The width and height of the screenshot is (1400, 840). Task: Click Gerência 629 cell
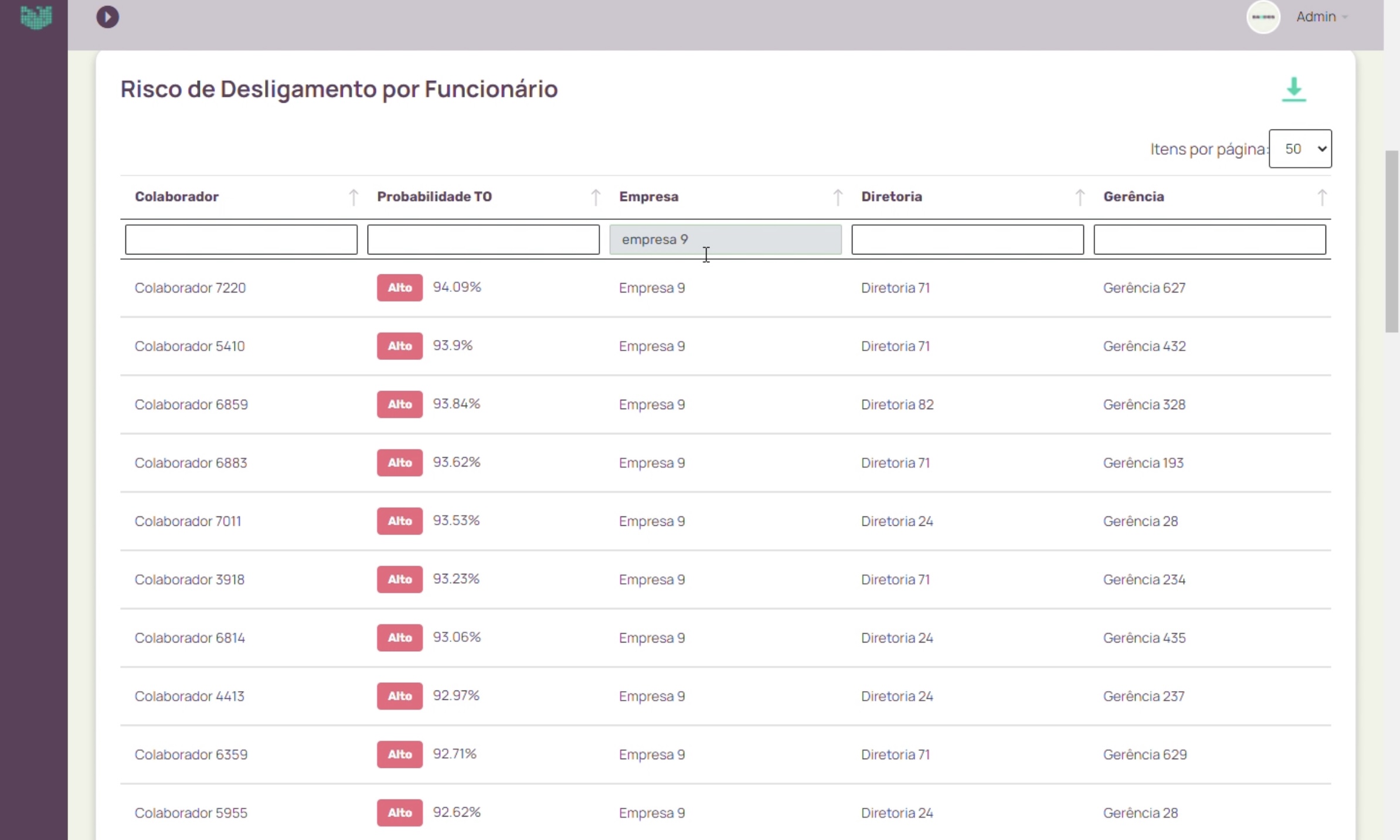tap(1144, 754)
